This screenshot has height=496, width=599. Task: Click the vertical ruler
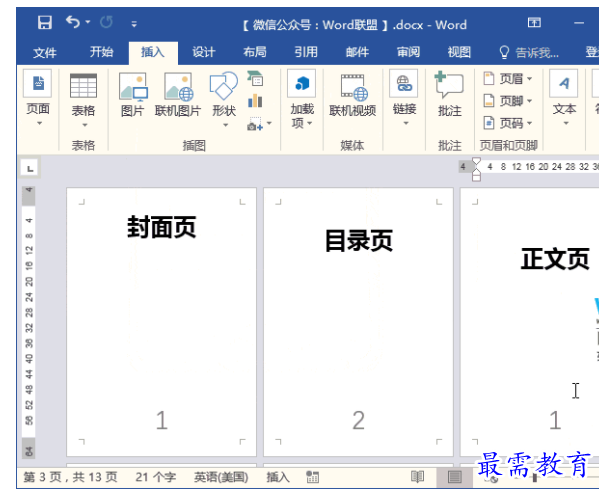(x=29, y=322)
